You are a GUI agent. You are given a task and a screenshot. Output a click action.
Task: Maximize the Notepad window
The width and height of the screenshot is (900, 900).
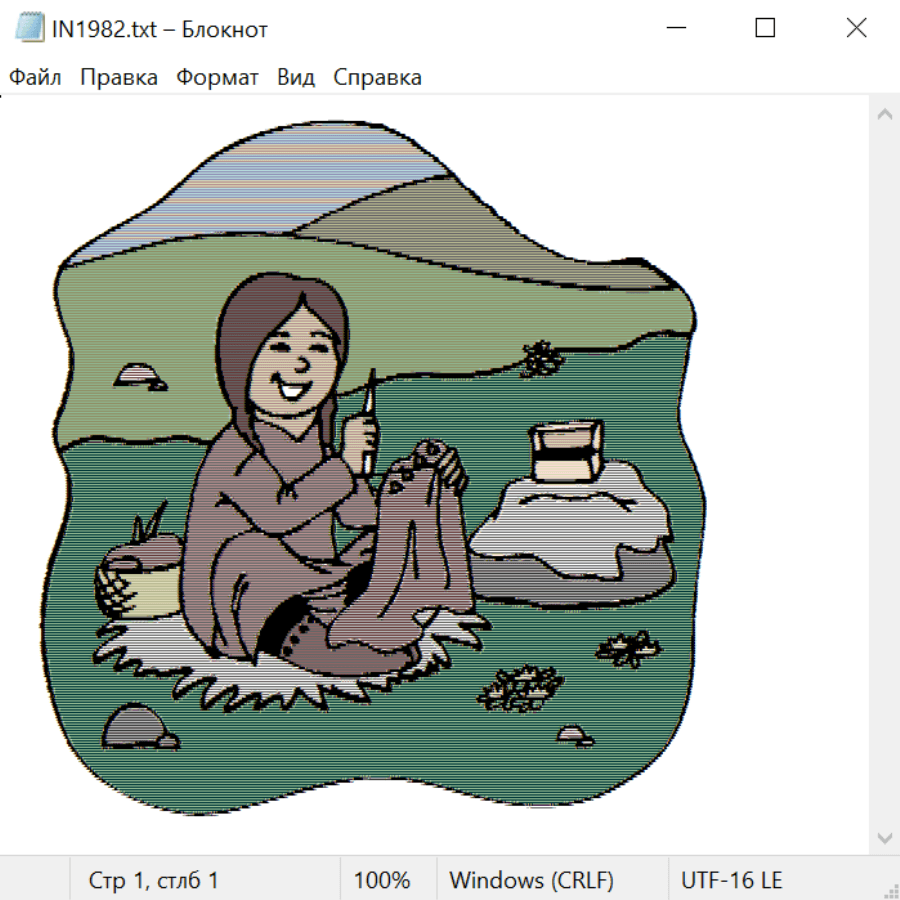[765, 28]
